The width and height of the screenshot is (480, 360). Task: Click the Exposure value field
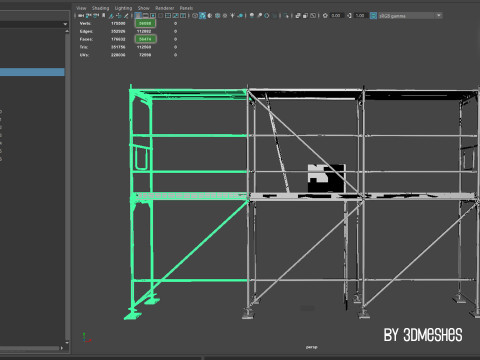337,16
